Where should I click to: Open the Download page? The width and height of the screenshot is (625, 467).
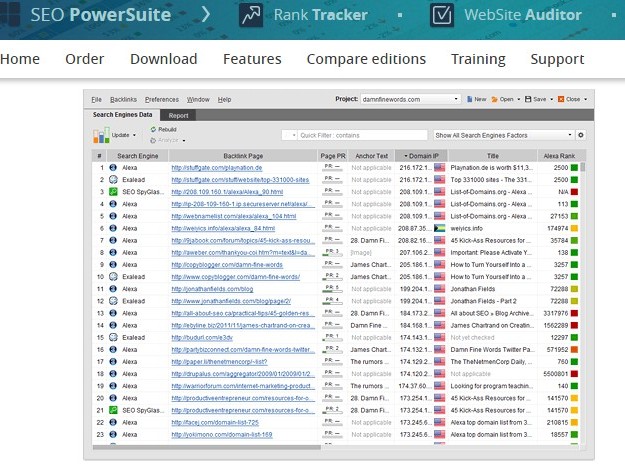coord(163,59)
